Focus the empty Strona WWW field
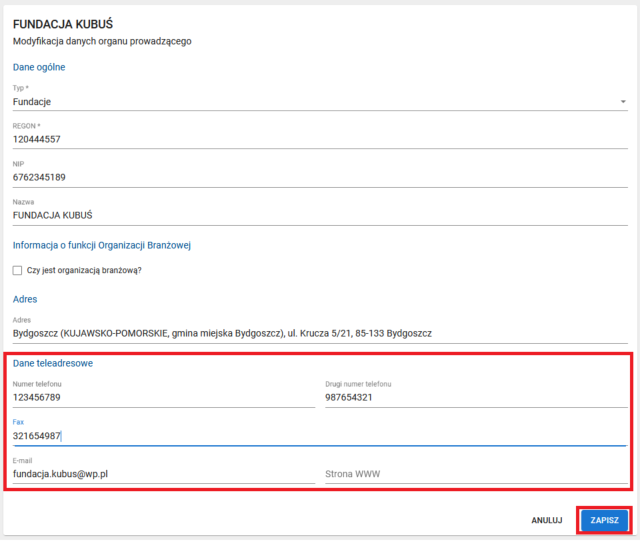This screenshot has height=541, width=640. (x=475, y=474)
